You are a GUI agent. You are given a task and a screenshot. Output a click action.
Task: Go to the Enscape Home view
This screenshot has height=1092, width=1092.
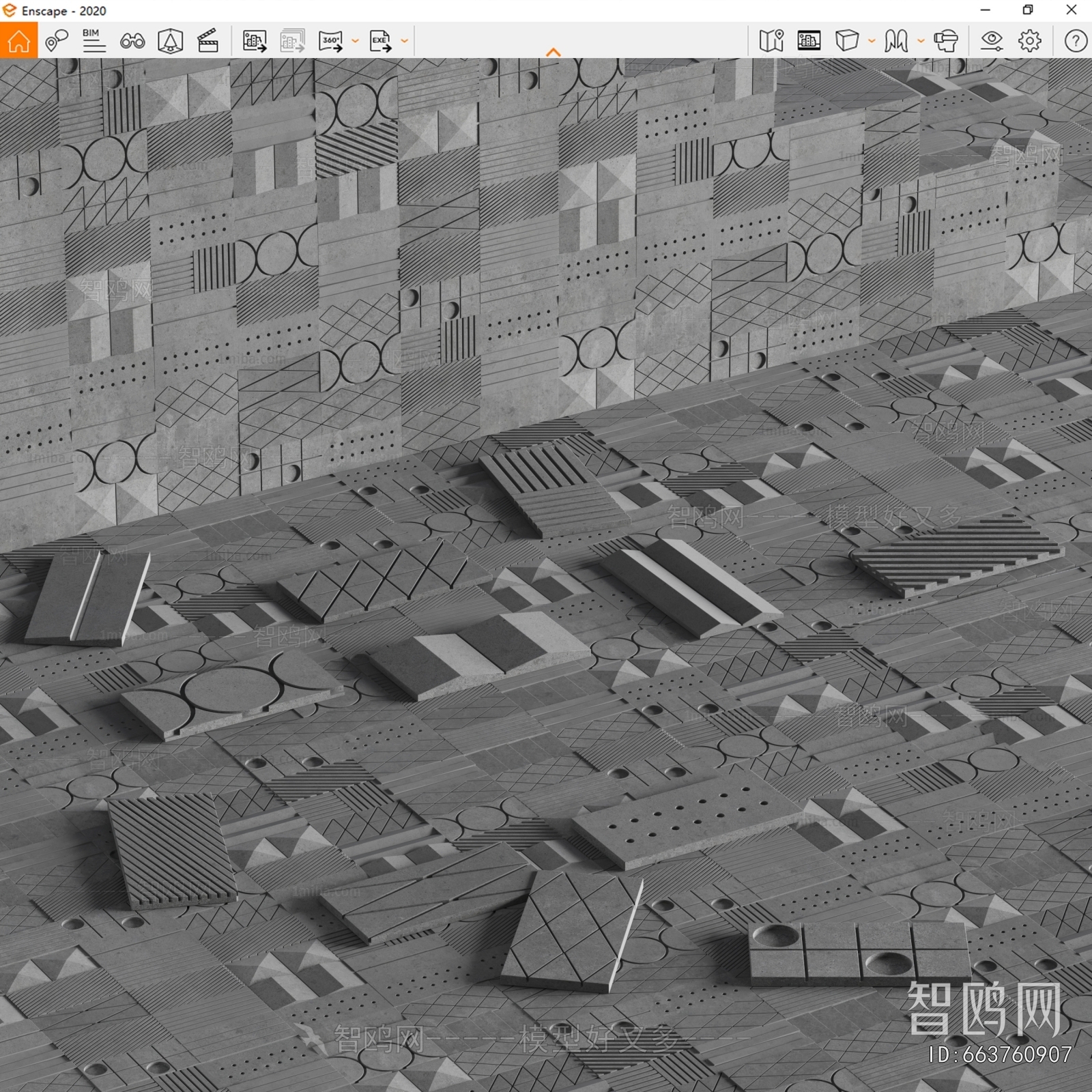click(18, 40)
